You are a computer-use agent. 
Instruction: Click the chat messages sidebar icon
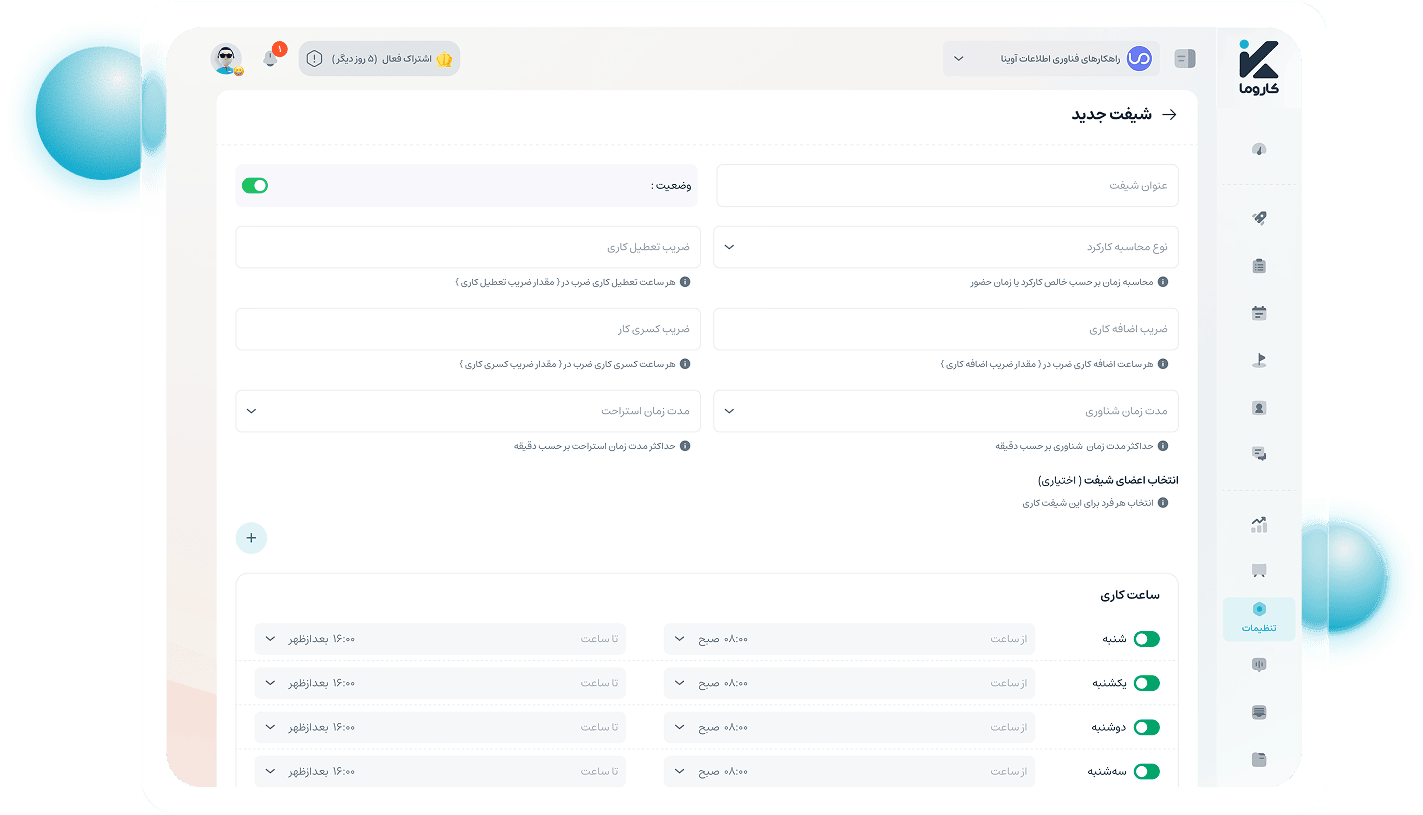pyautogui.click(x=1259, y=454)
